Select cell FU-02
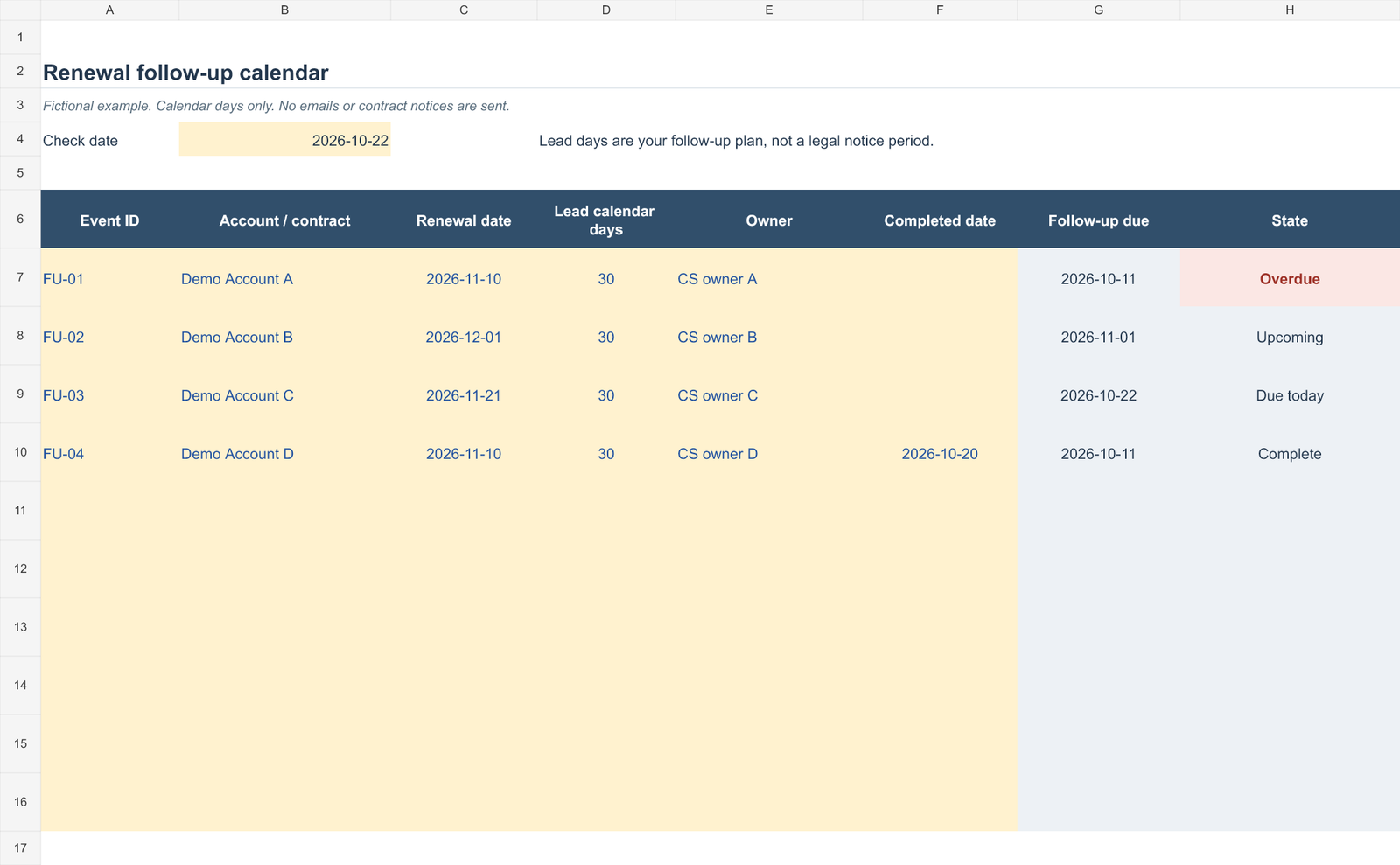Screen dimensions: 1400x865 pos(109,337)
